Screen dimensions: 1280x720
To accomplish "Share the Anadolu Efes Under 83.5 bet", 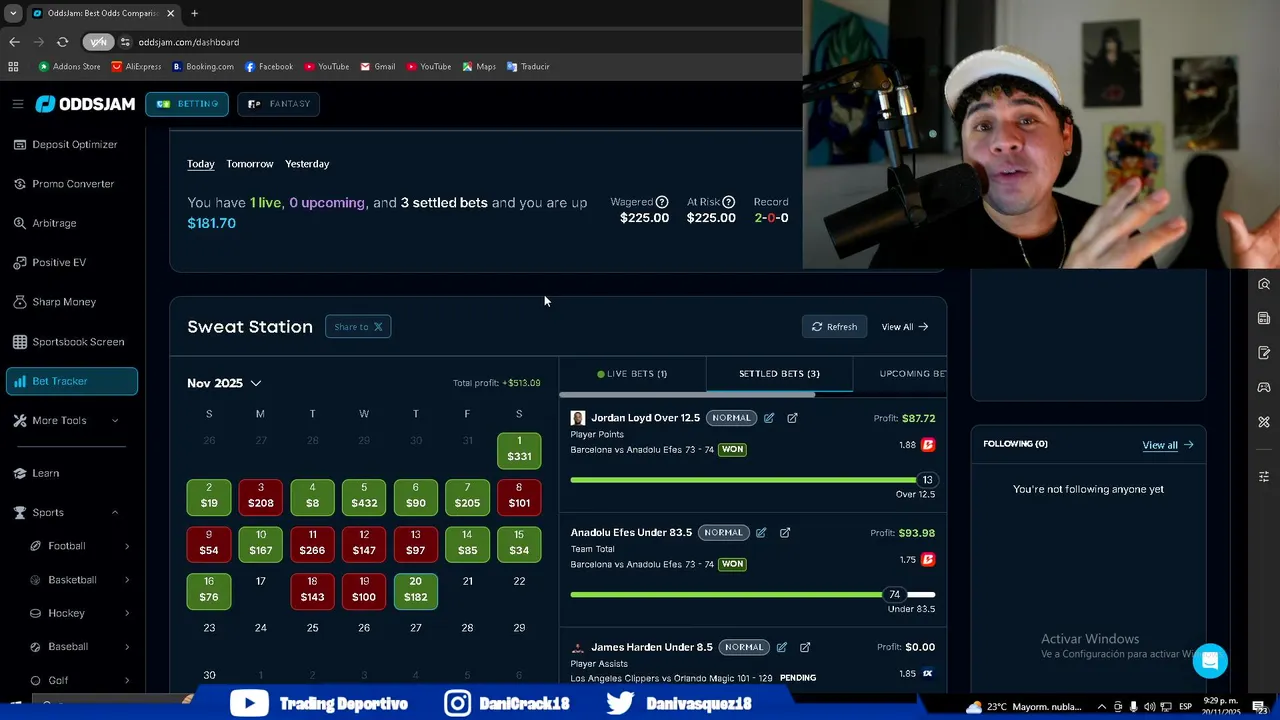I will (x=785, y=533).
